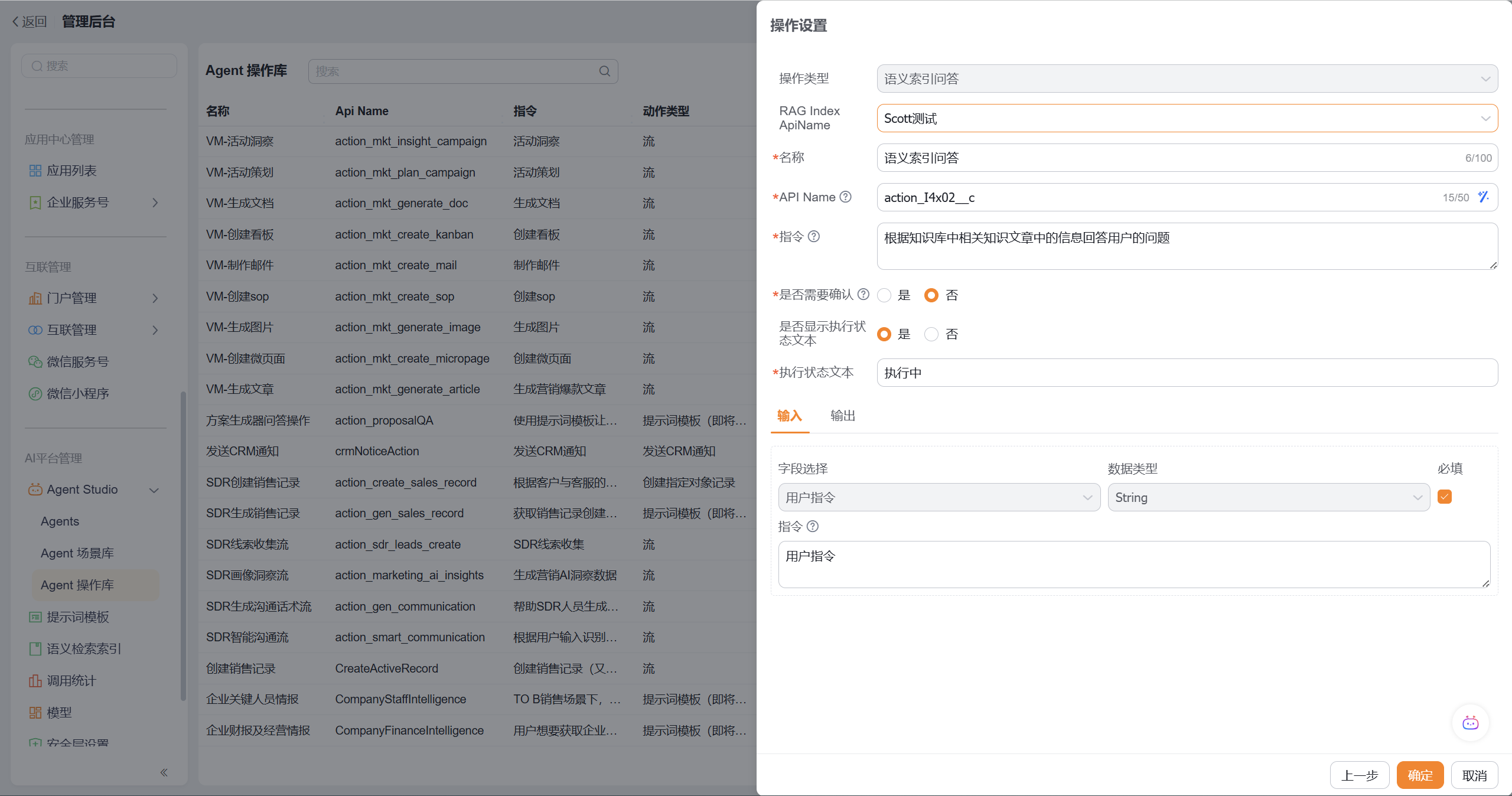Uncheck the 必填 checkbox

[1444, 497]
